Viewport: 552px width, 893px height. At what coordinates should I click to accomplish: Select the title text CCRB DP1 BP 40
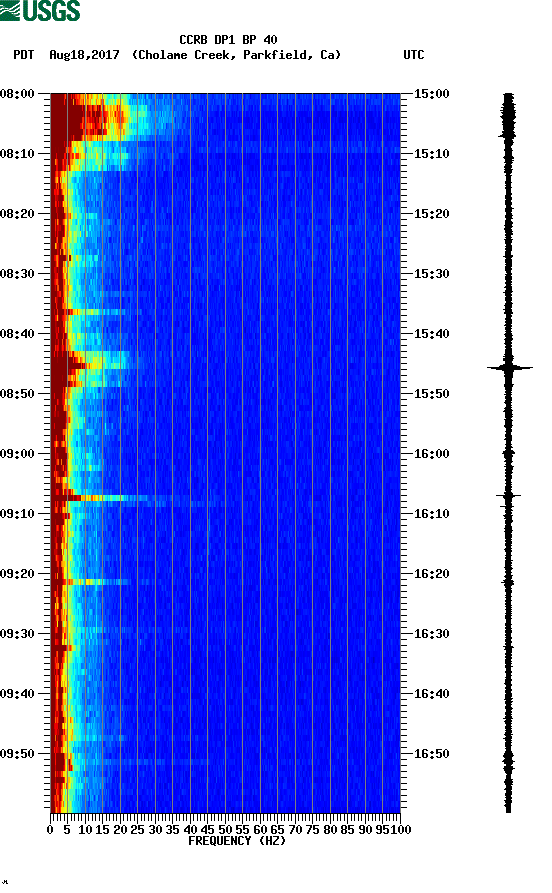pos(228,40)
